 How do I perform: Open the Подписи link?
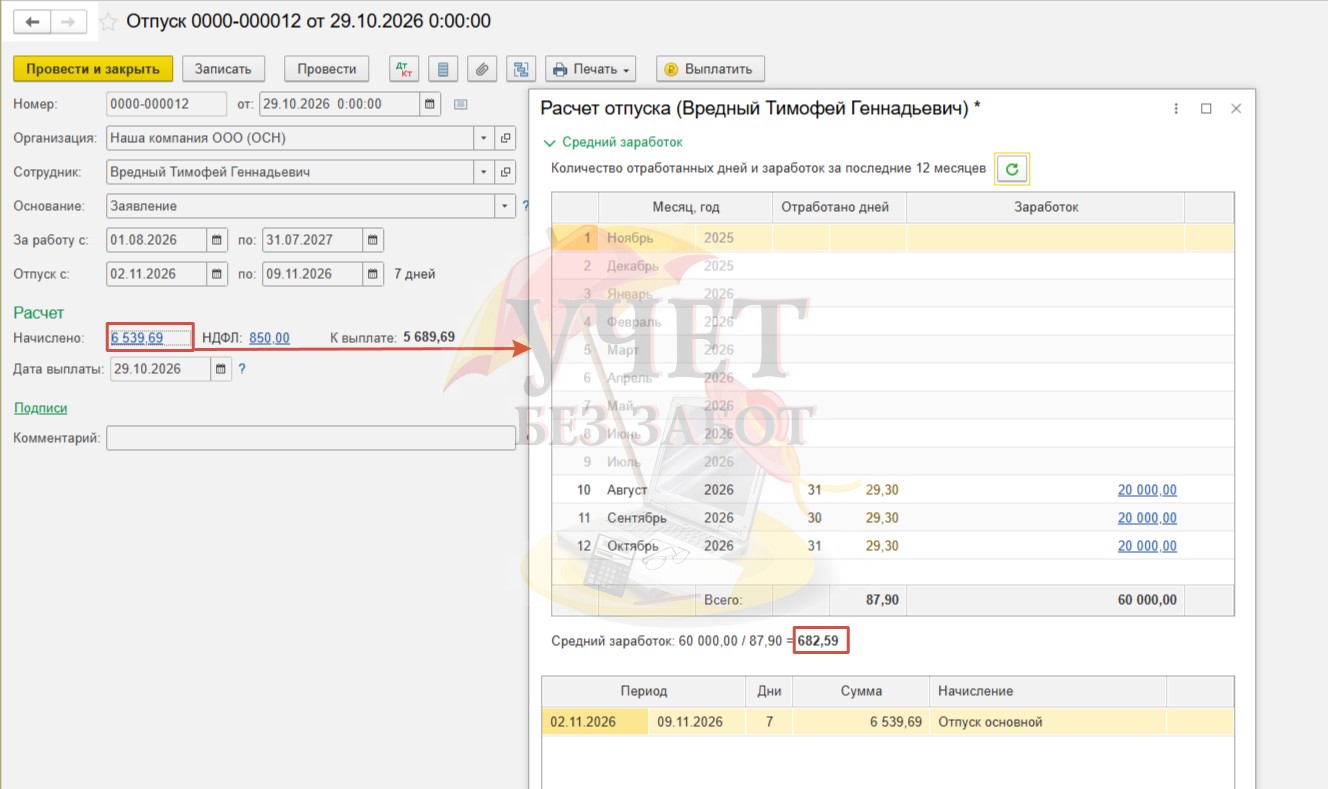41,408
